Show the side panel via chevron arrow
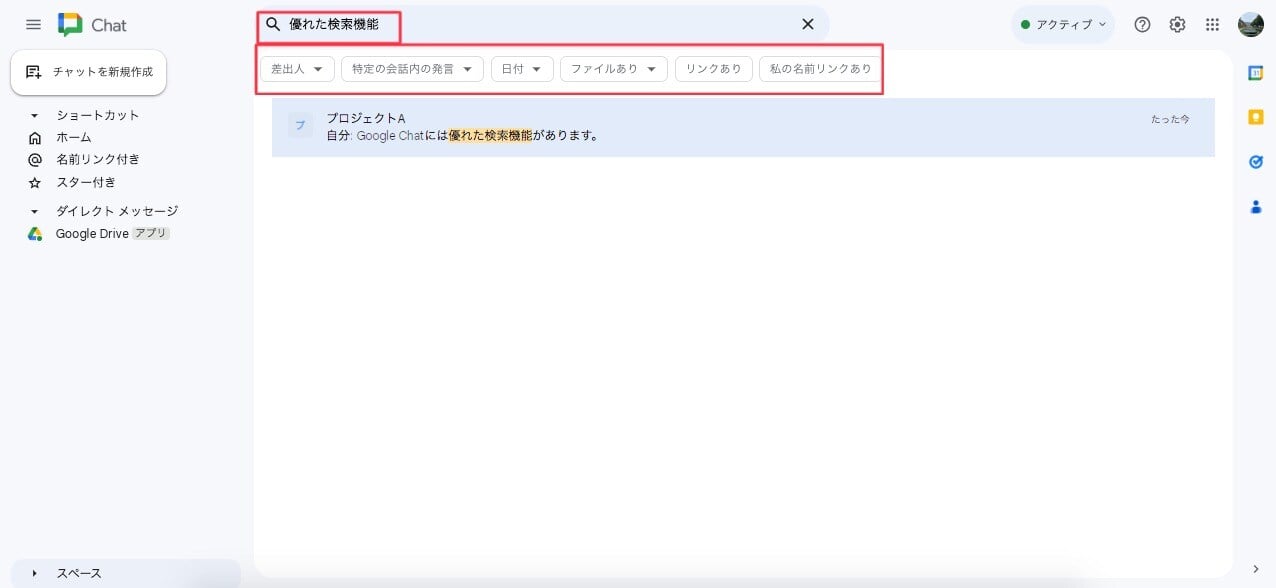The image size is (1276, 588). point(1256,569)
